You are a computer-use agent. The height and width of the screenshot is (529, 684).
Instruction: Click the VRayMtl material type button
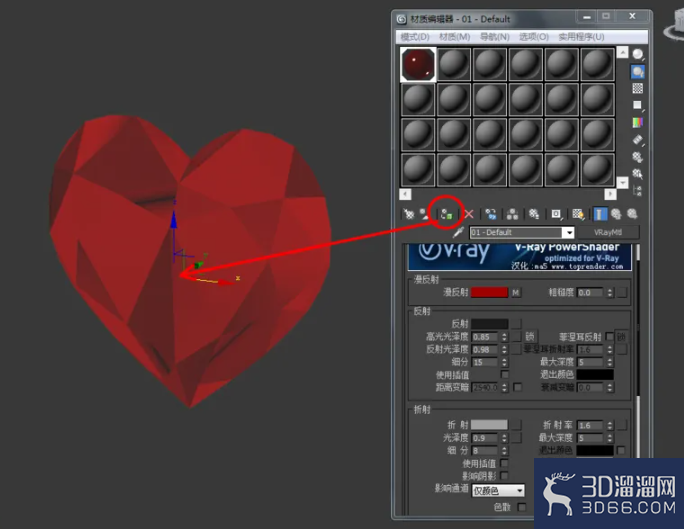coord(608,232)
